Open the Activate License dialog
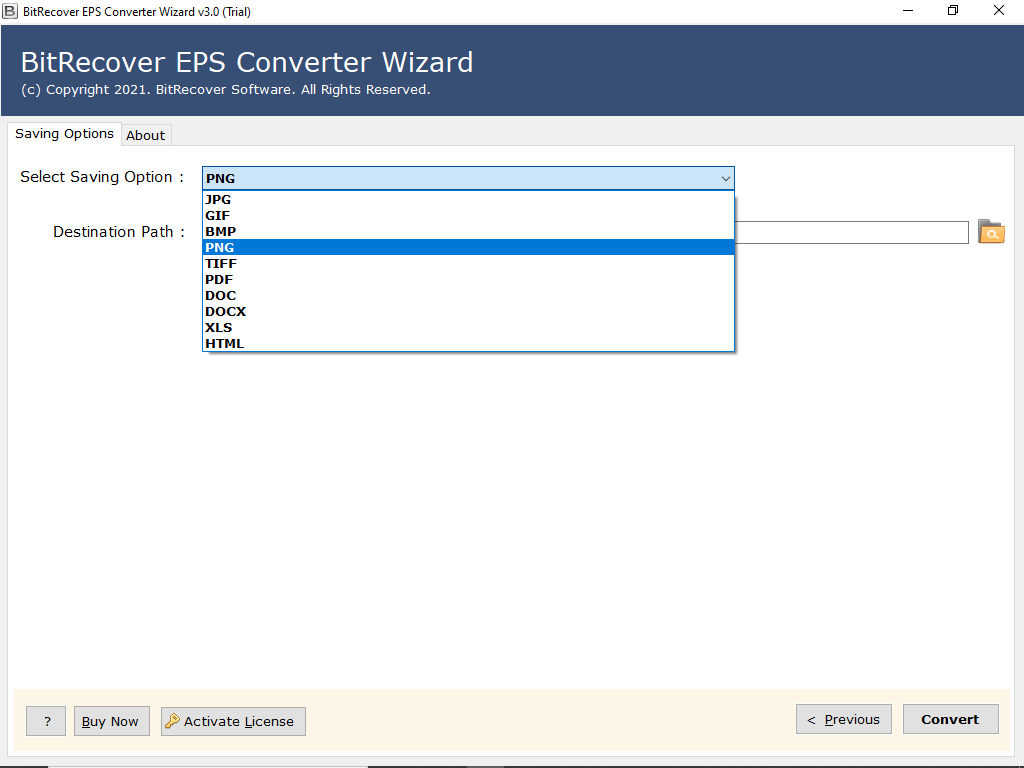 233,721
